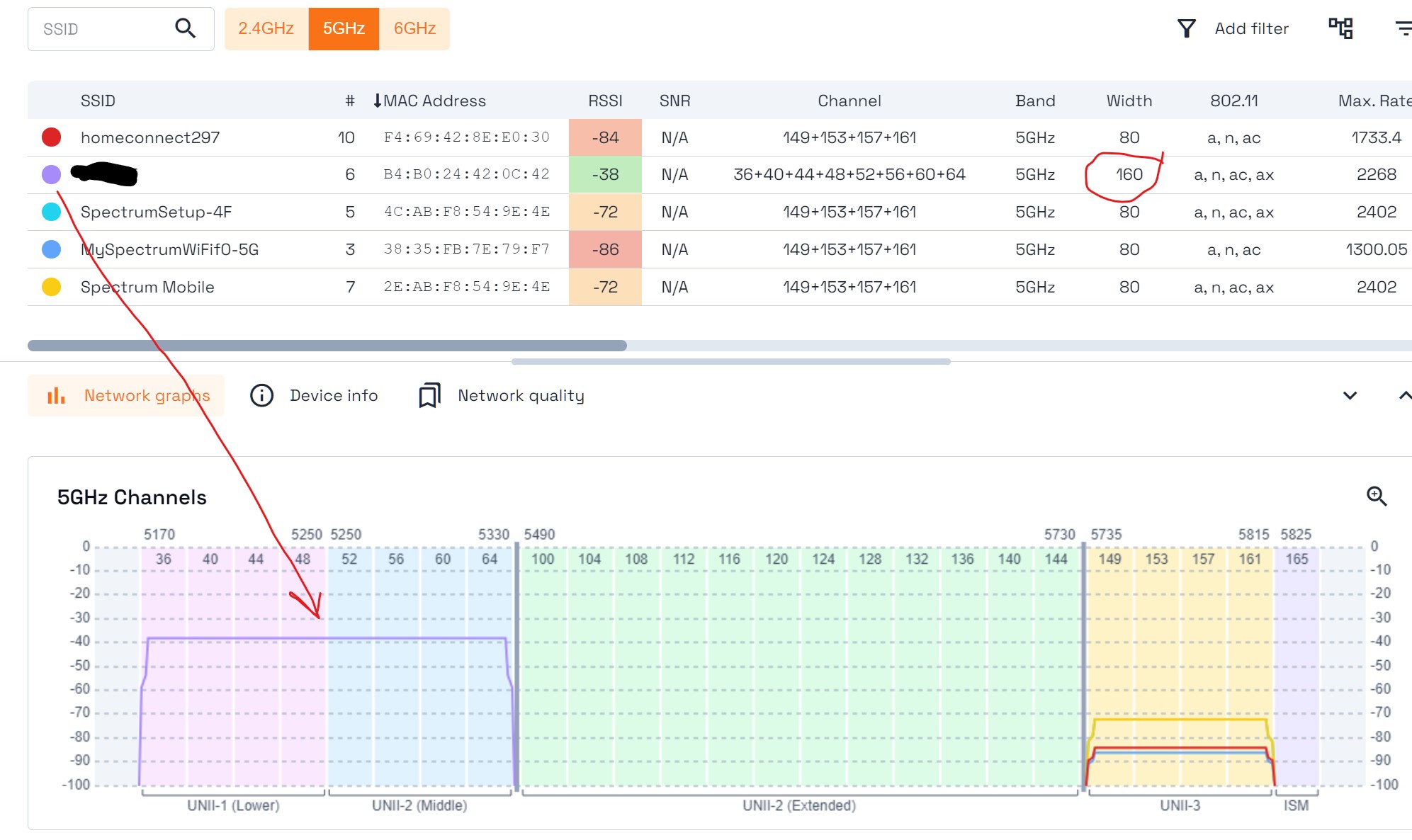
Task: Click inside the SSID search field
Action: [99, 28]
